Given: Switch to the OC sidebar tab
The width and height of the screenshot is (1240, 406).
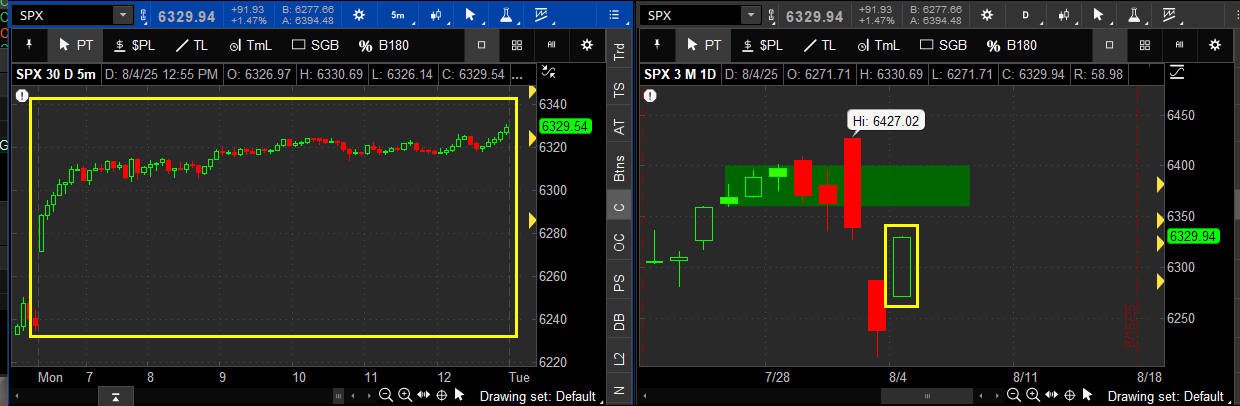Looking at the screenshot, I should 619,241.
